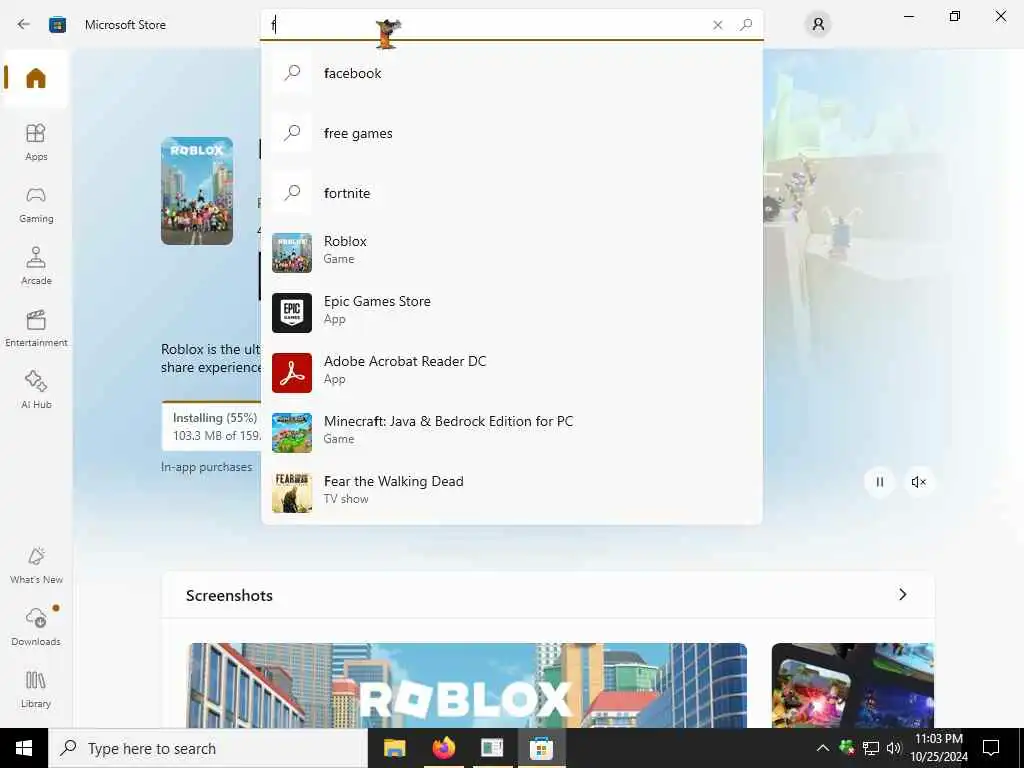Click the Installing (55%) progress button

pos(212,426)
